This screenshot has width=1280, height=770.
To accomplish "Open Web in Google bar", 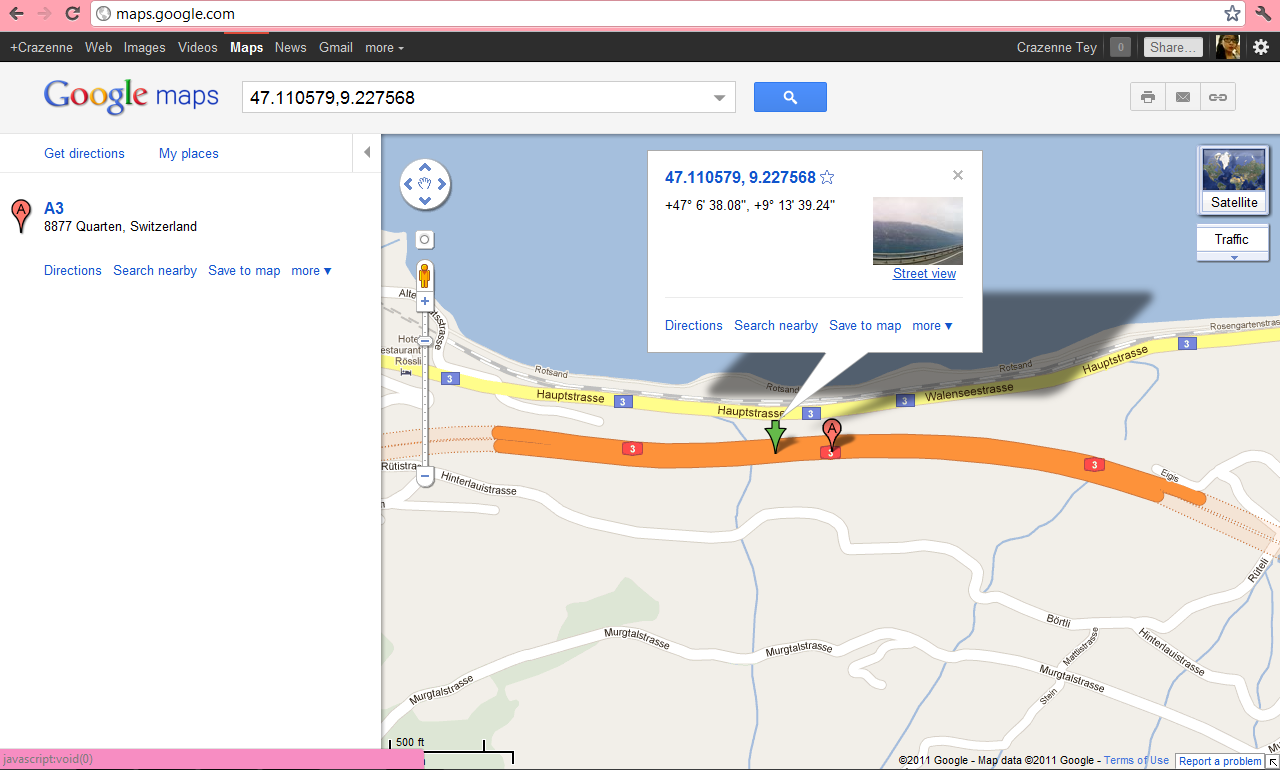I will click(x=98, y=47).
